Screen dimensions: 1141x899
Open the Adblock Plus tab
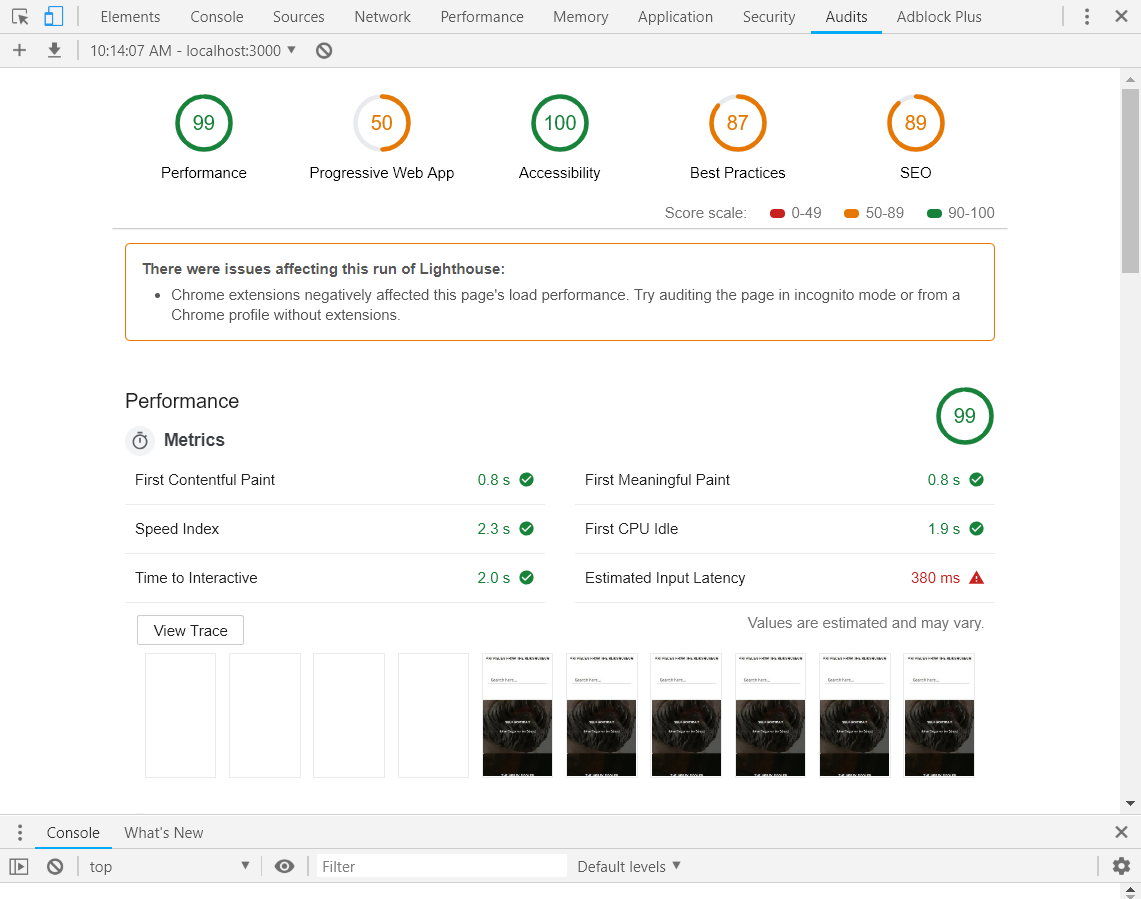coord(939,17)
